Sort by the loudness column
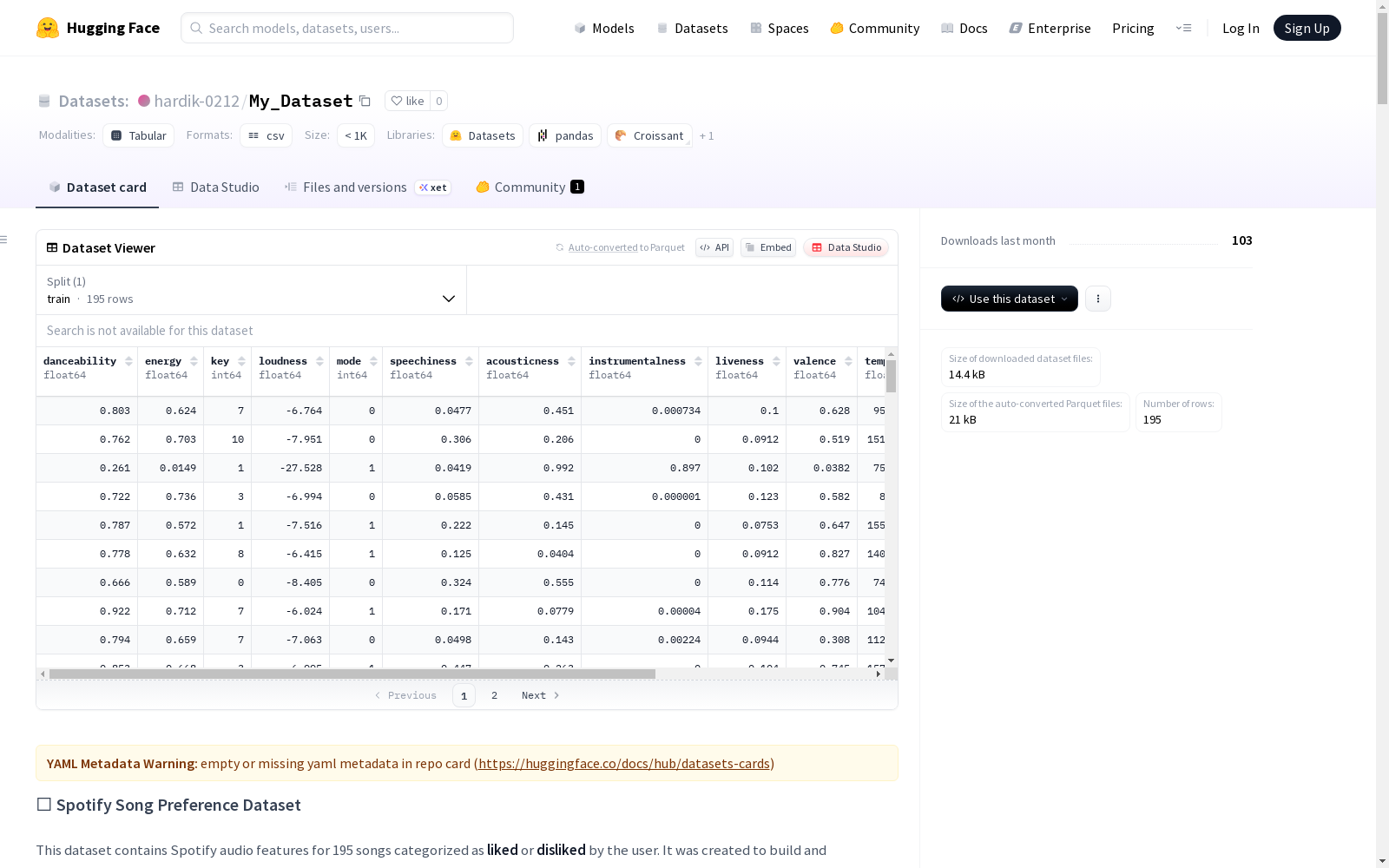 319,361
